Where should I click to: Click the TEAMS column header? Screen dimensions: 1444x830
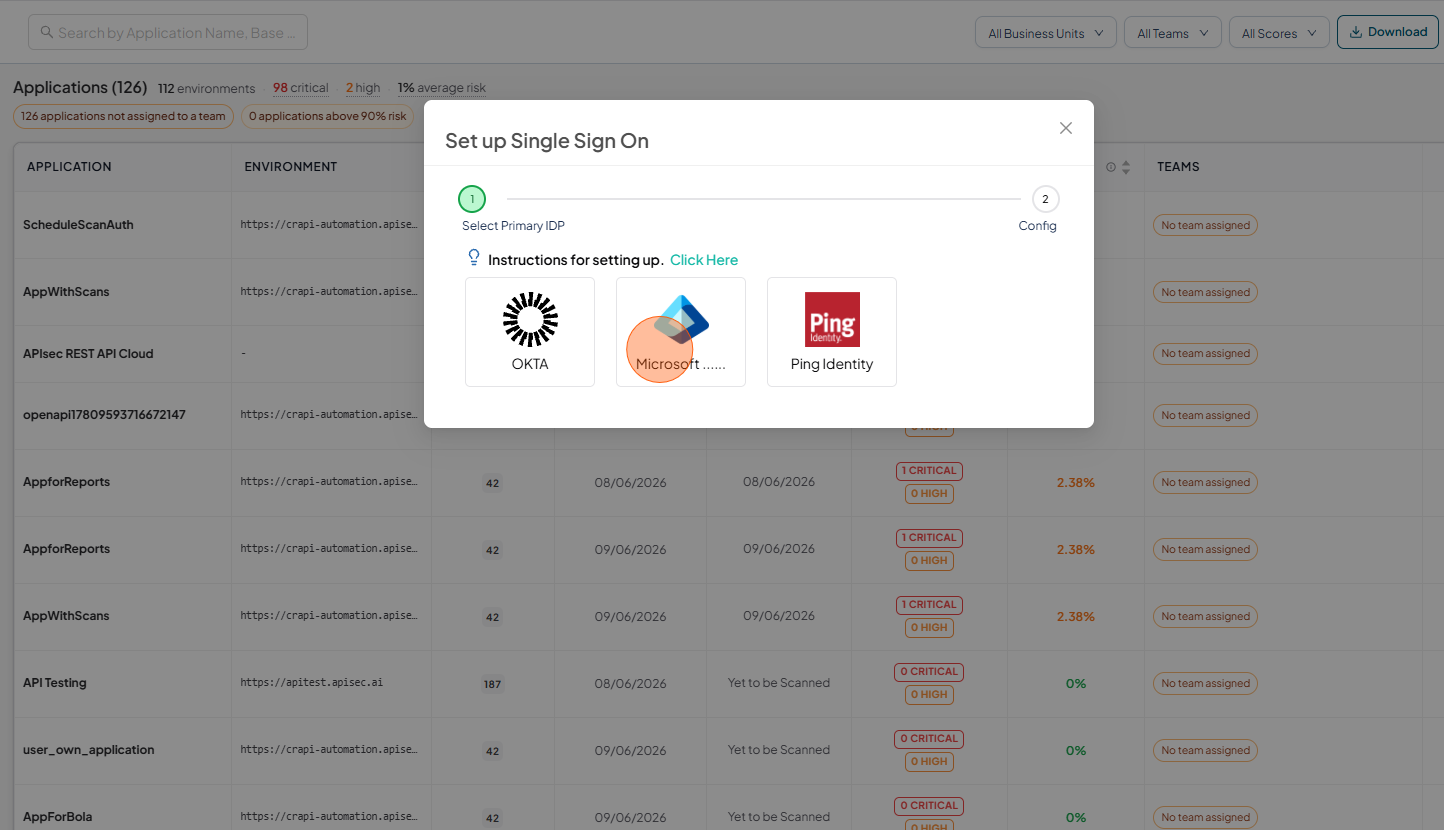[x=1178, y=167]
